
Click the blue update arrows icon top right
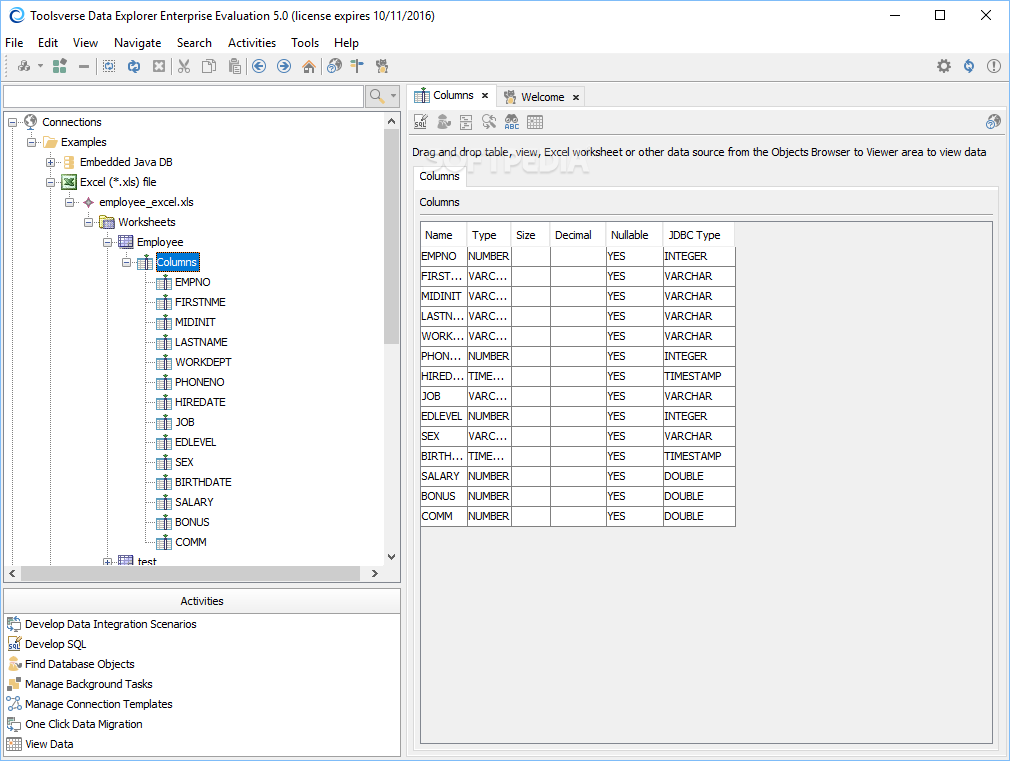point(969,66)
